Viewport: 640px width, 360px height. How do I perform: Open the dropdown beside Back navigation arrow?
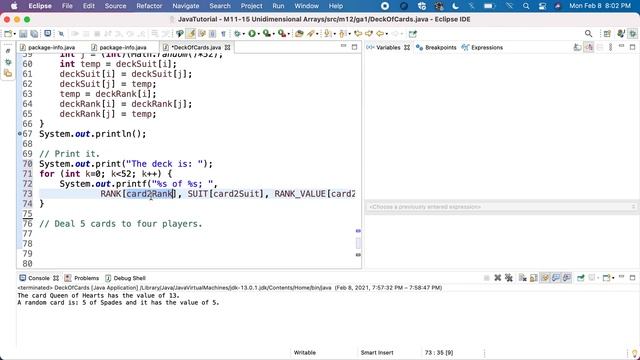click(x=387, y=34)
